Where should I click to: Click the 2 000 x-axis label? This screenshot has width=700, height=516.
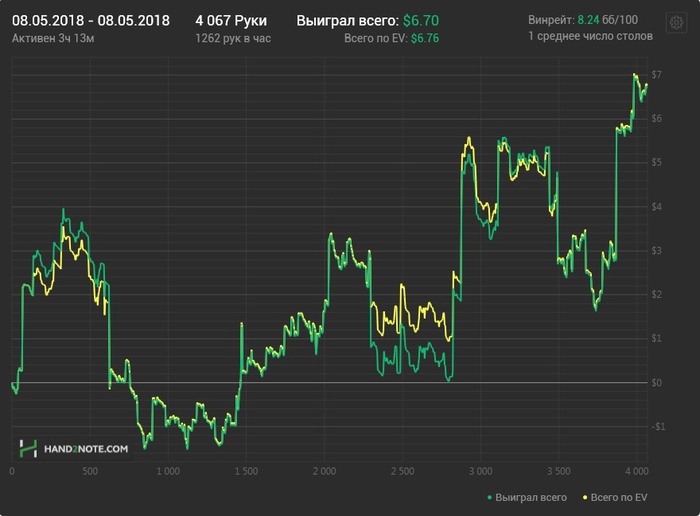coord(325,471)
